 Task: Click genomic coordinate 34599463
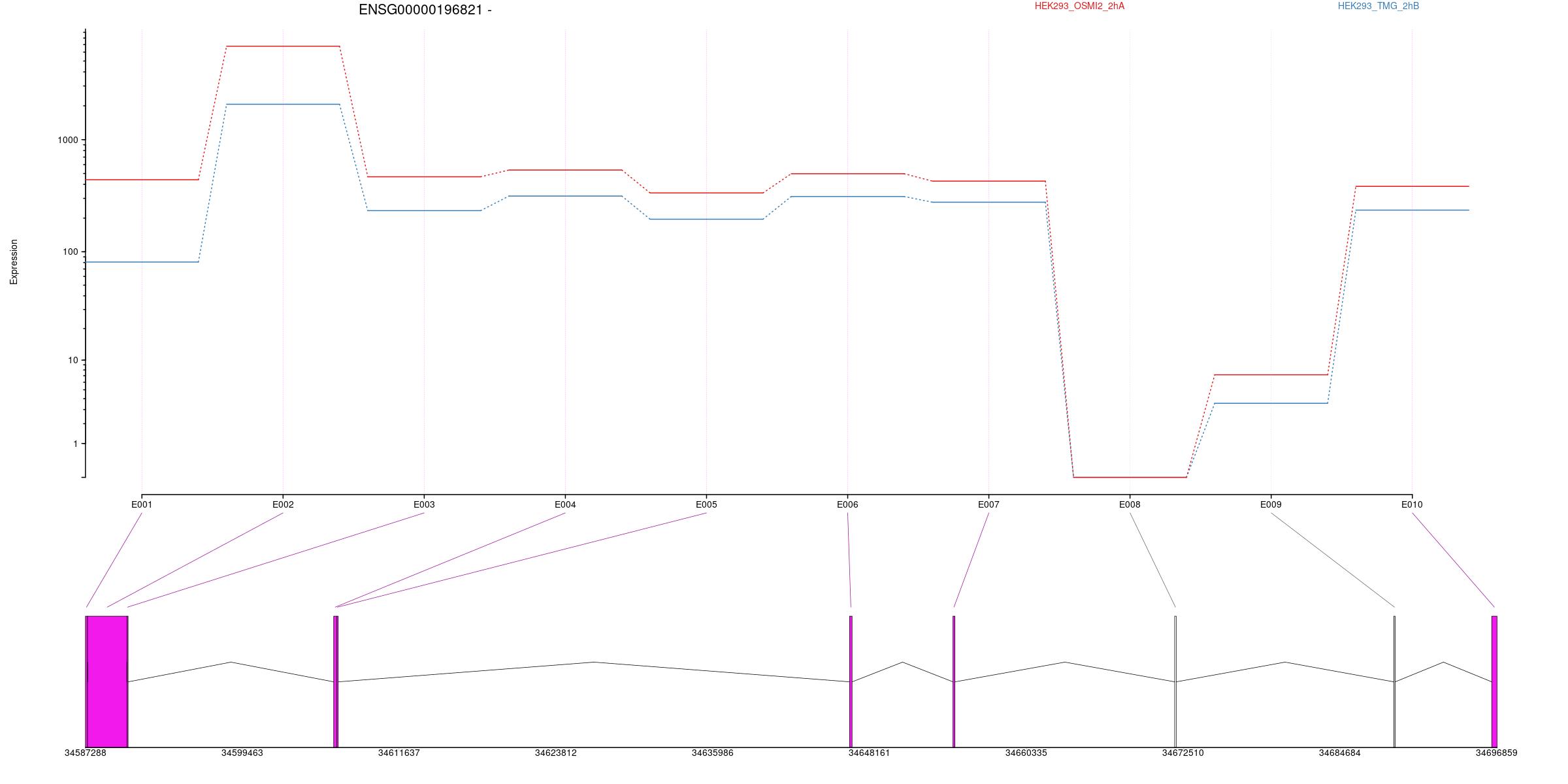[x=242, y=753]
